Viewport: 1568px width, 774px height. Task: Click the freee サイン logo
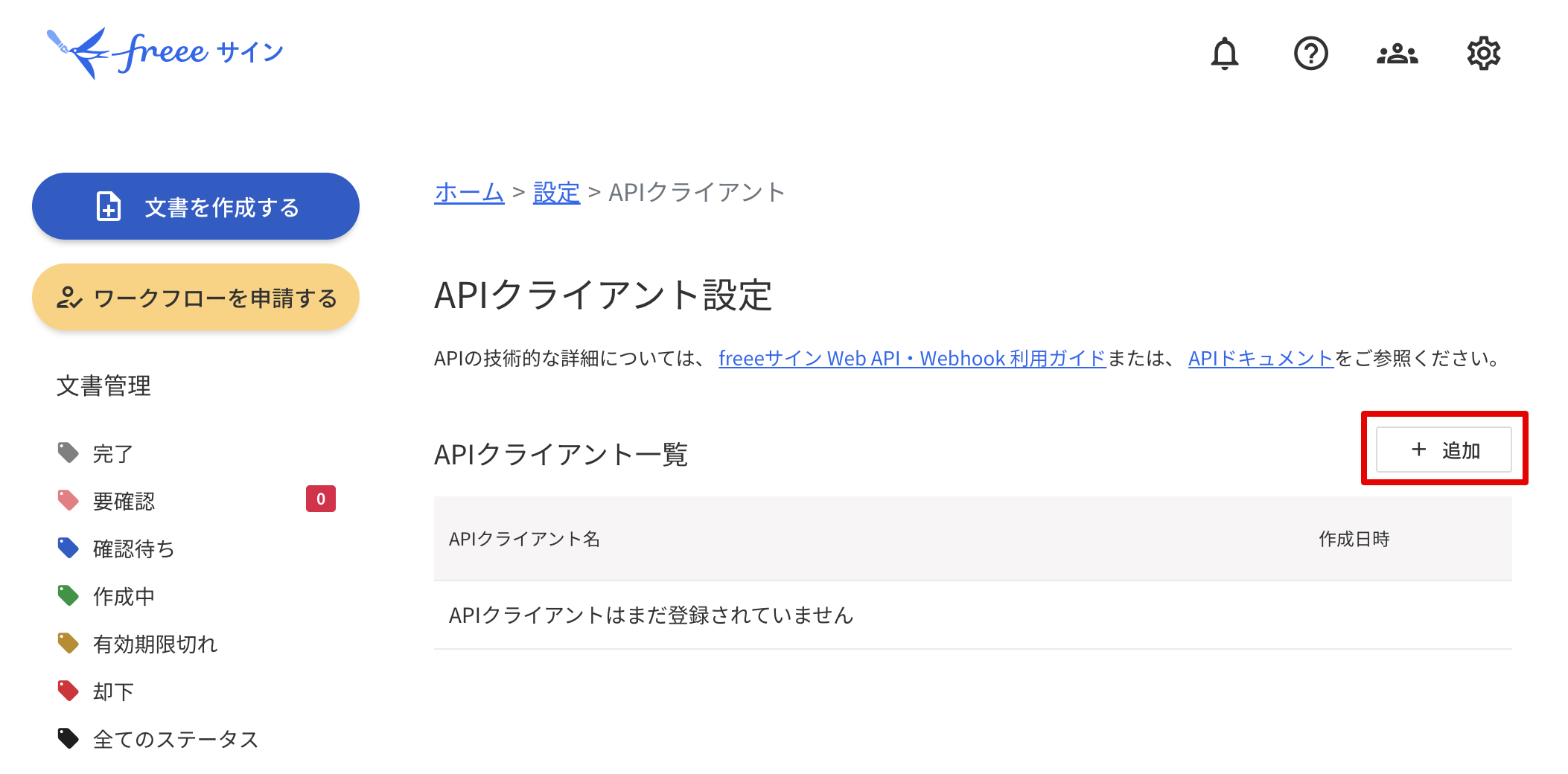click(x=165, y=52)
